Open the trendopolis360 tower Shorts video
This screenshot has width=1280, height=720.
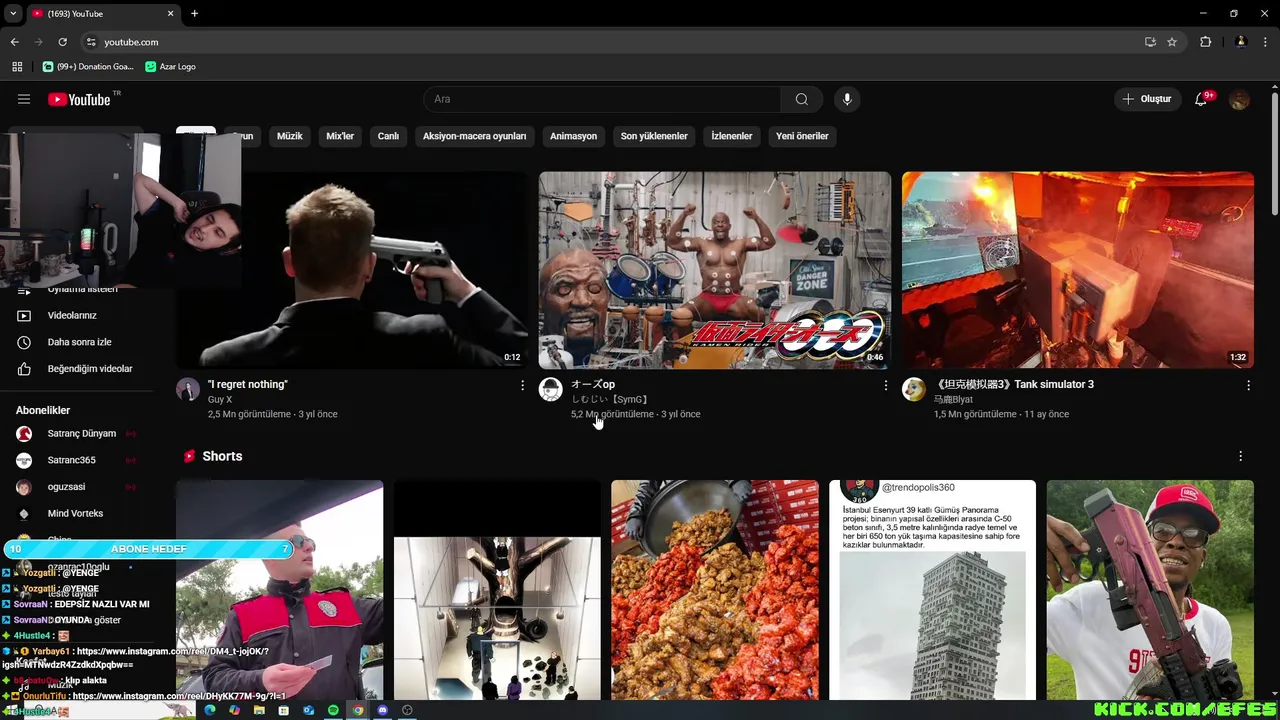pos(932,590)
